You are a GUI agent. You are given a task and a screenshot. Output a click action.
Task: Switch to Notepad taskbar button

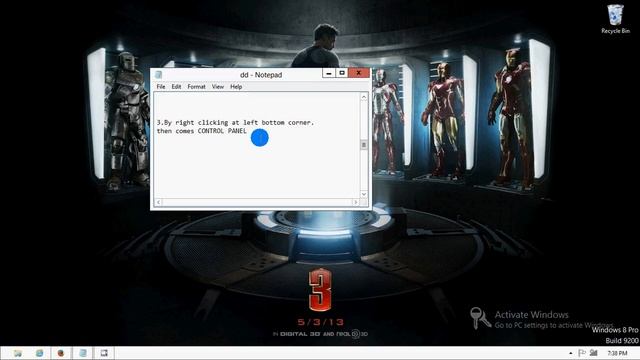click(x=83, y=353)
